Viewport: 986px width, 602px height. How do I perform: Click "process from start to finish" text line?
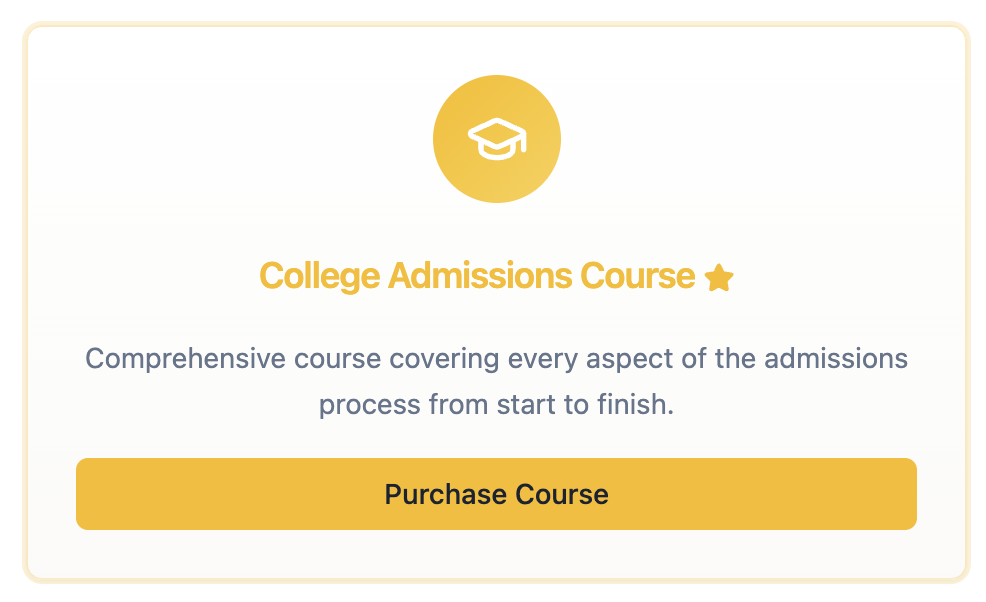pyautogui.click(x=496, y=406)
